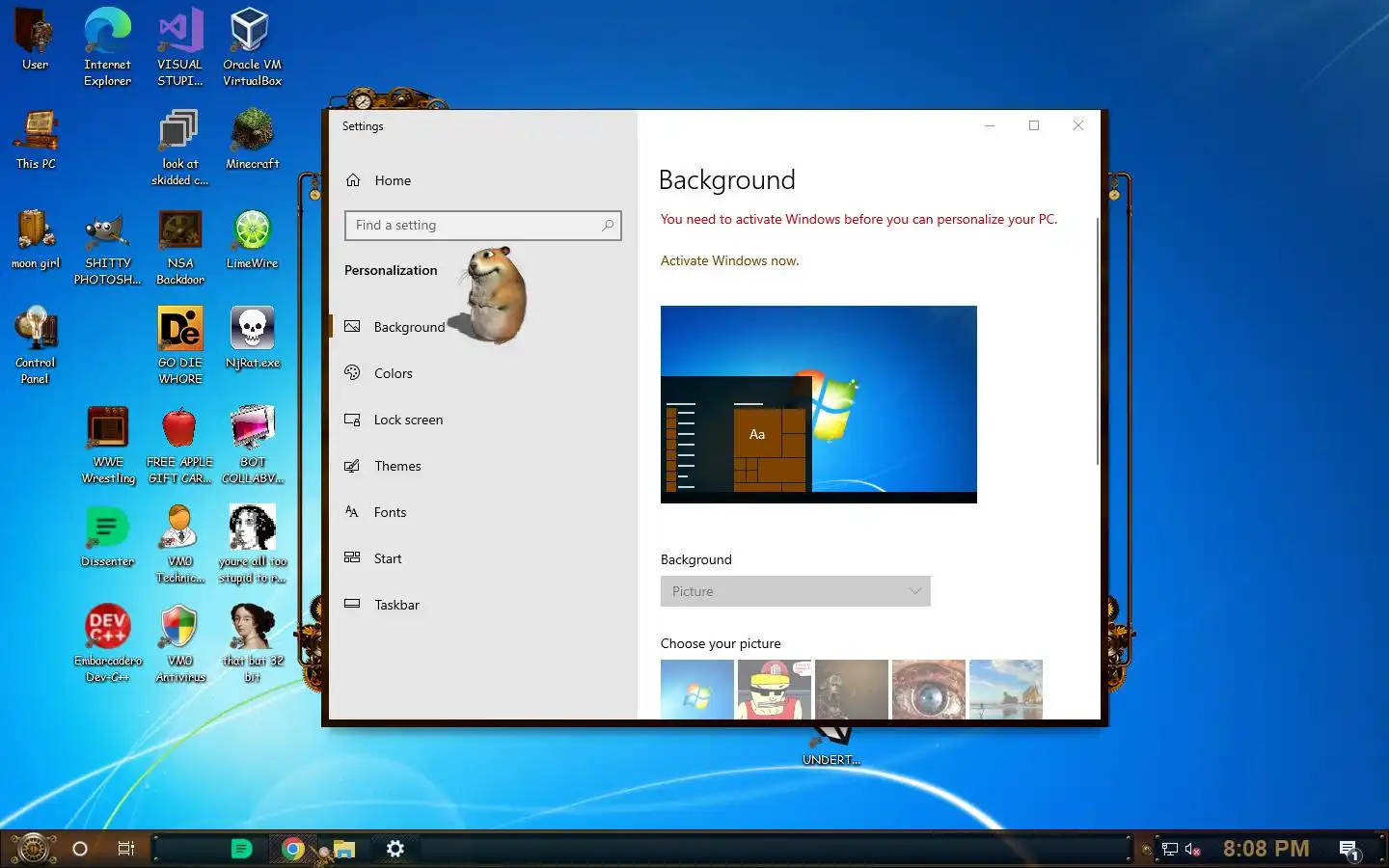
Task: Choose the Windows logo blue picture thumbnail
Action: tap(697, 690)
